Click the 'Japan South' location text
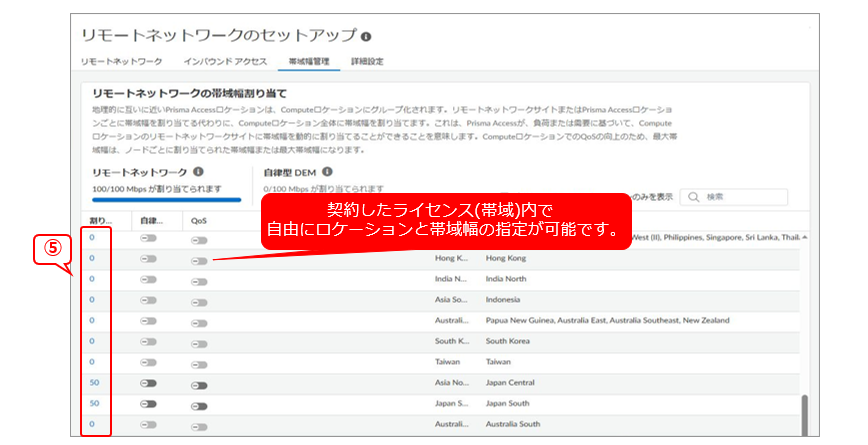Screen dimensions: 868x445 (x=507, y=403)
